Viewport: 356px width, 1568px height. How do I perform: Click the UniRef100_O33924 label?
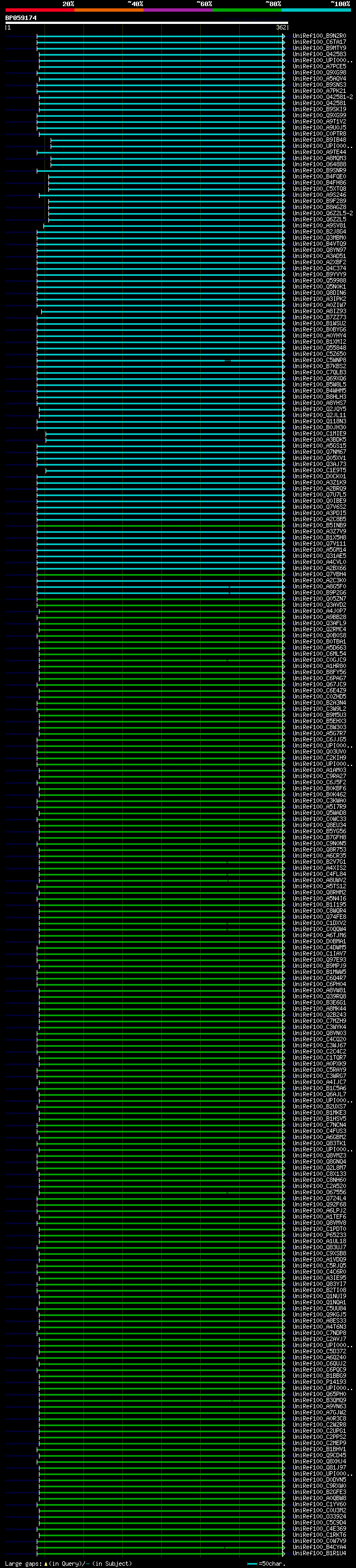[319, 1516]
